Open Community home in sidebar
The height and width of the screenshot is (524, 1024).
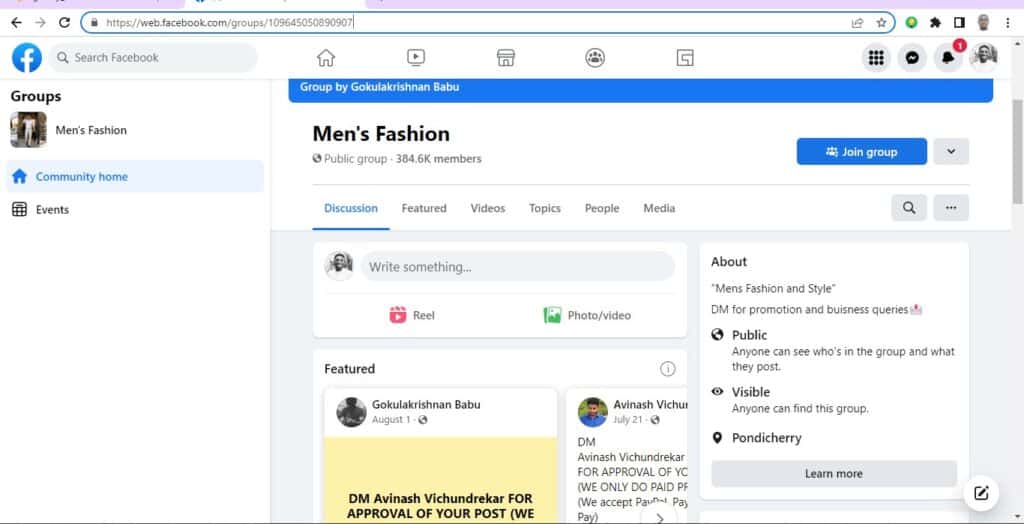coord(135,176)
